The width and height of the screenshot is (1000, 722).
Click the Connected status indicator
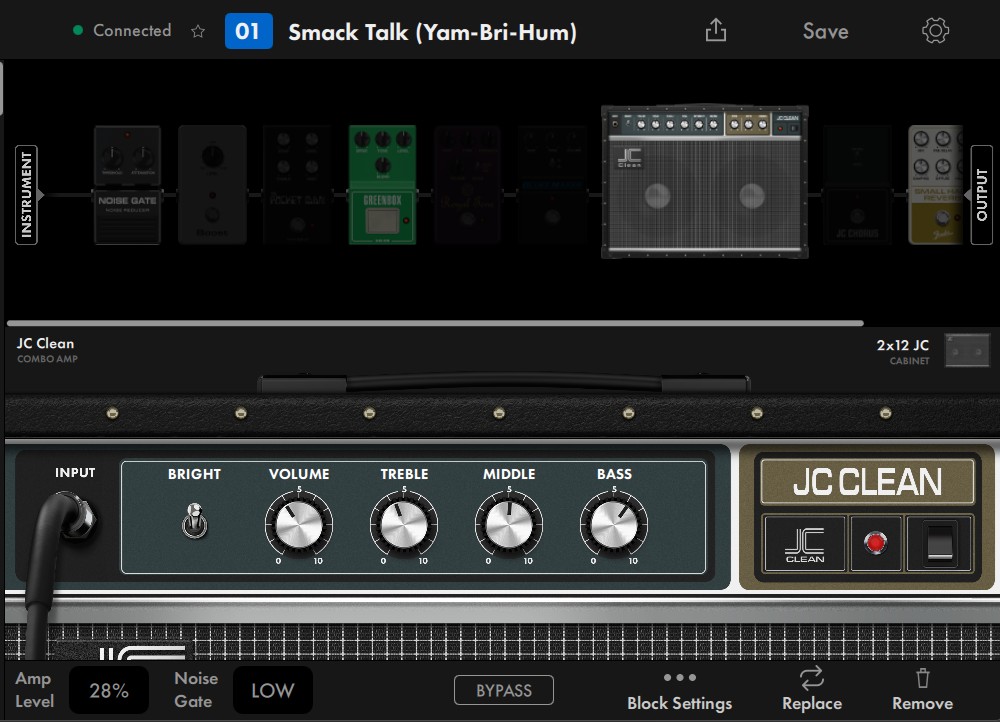coord(122,30)
